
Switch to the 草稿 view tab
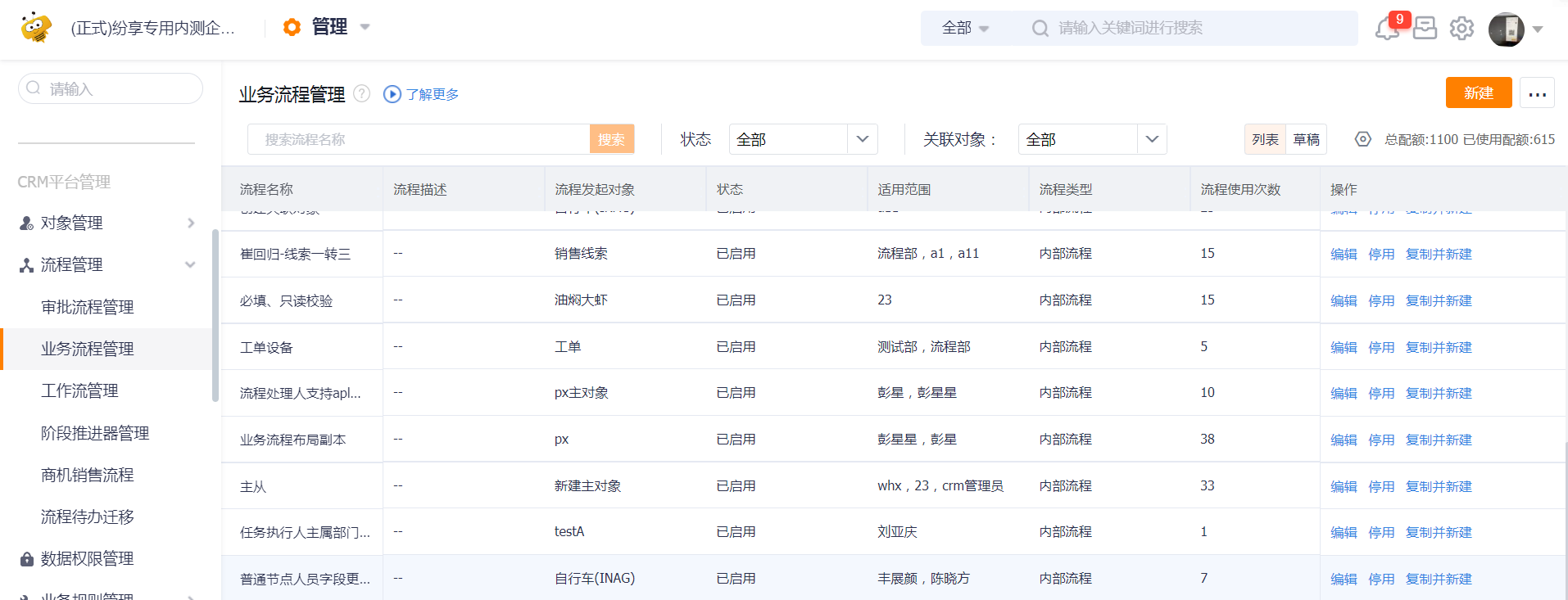[x=1306, y=139]
